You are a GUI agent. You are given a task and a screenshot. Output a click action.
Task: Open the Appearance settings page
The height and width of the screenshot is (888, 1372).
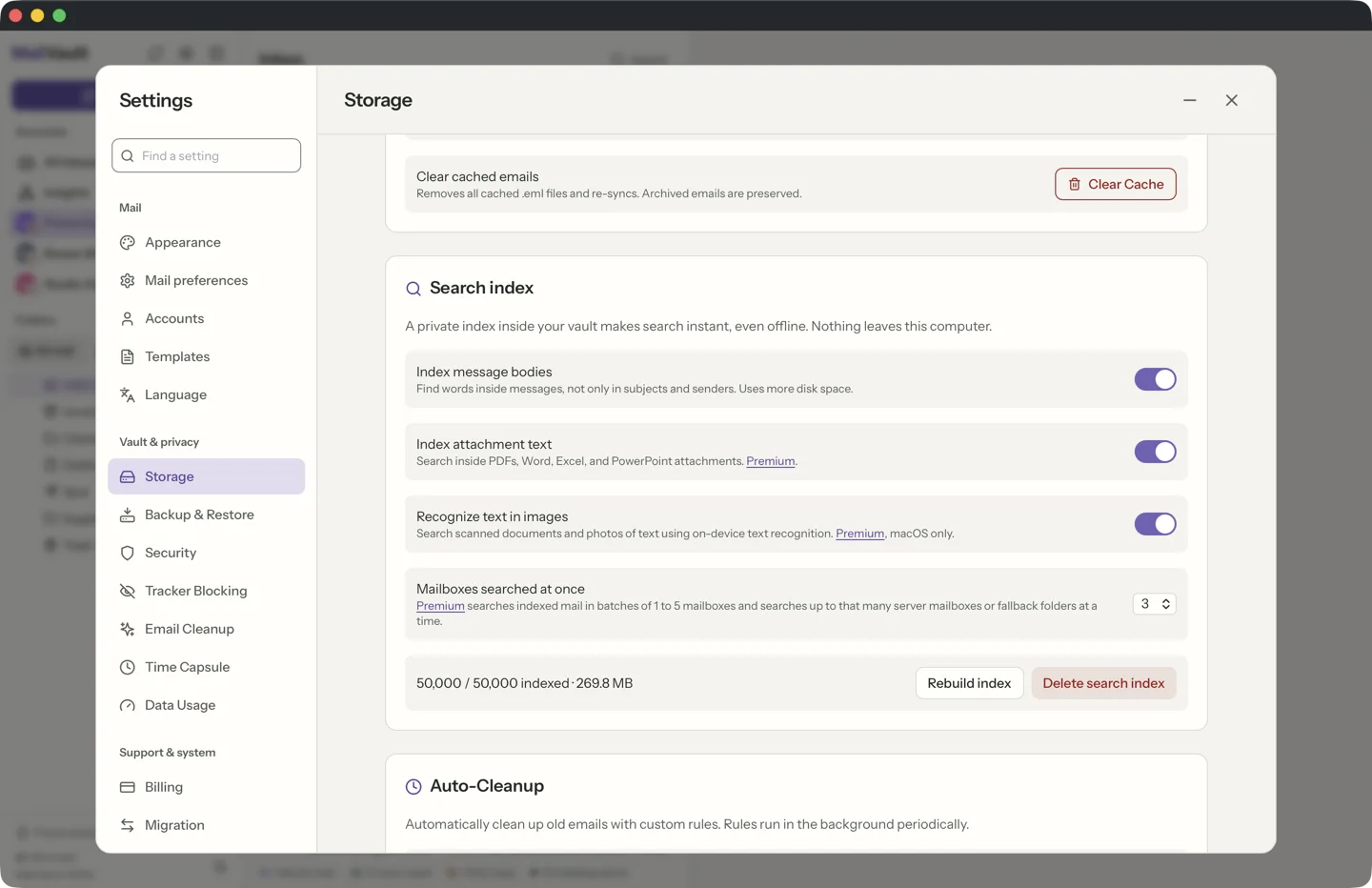206,243
